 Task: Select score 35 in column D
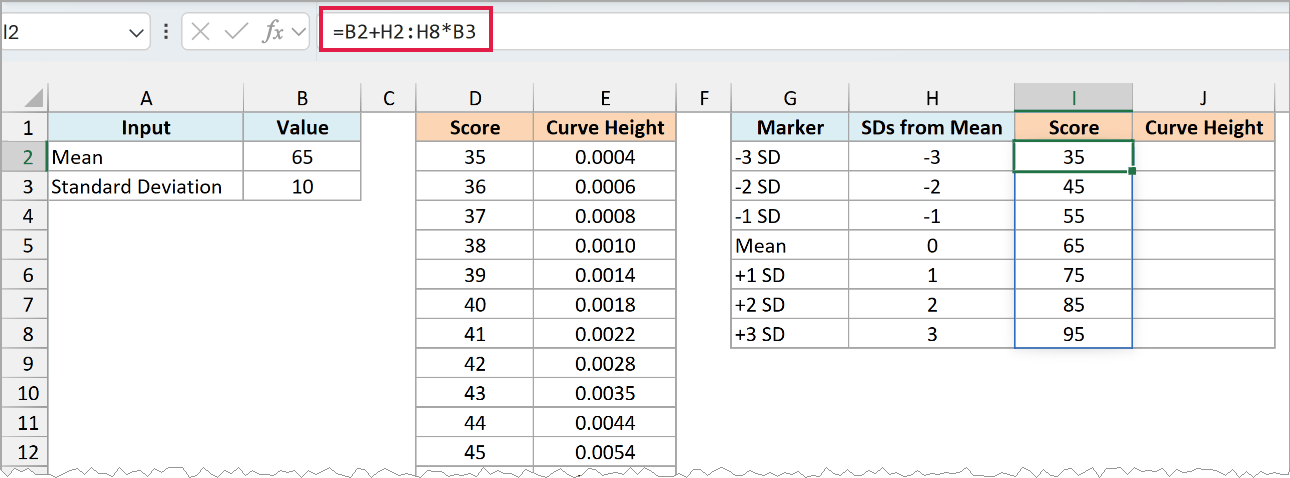475,157
